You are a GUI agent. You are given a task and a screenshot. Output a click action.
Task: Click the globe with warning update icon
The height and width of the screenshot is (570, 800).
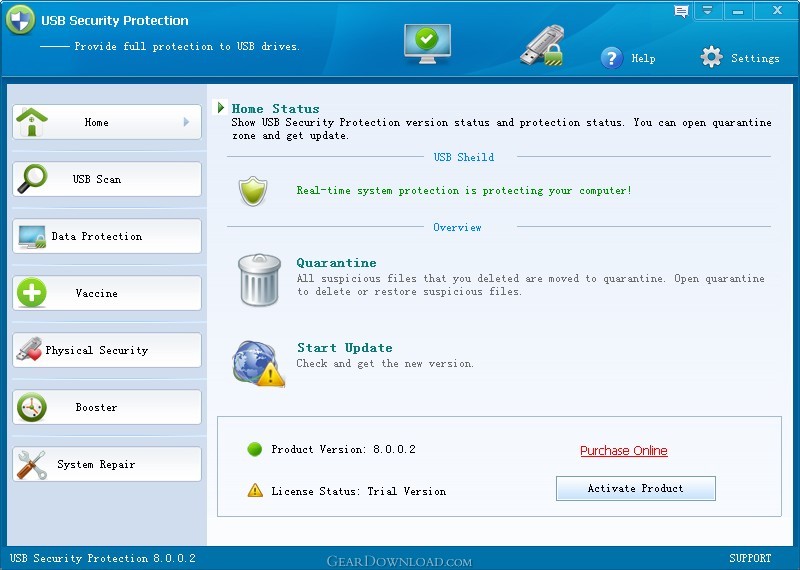point(258,364)
